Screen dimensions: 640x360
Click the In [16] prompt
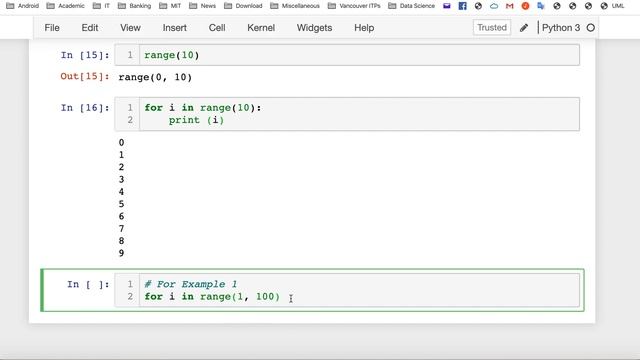point(85,108)
